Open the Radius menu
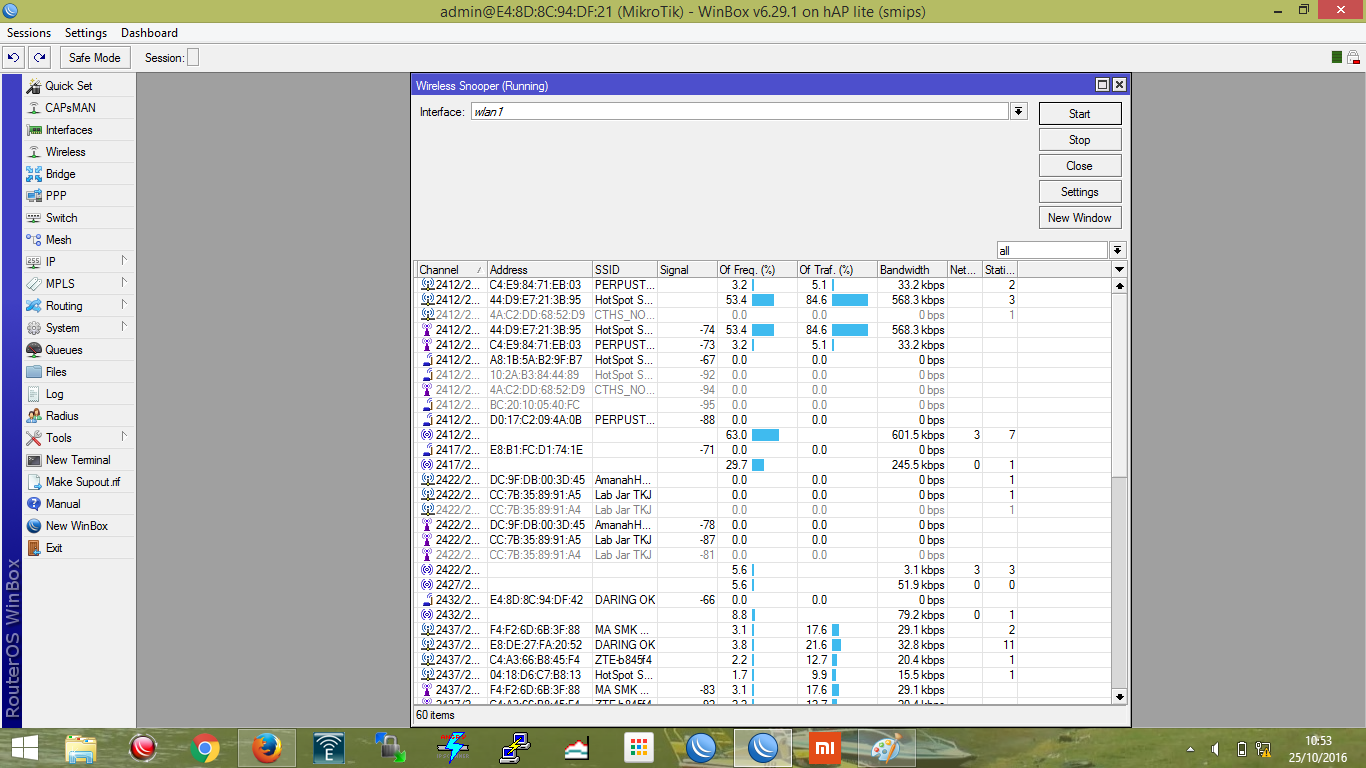 point(78,416)
